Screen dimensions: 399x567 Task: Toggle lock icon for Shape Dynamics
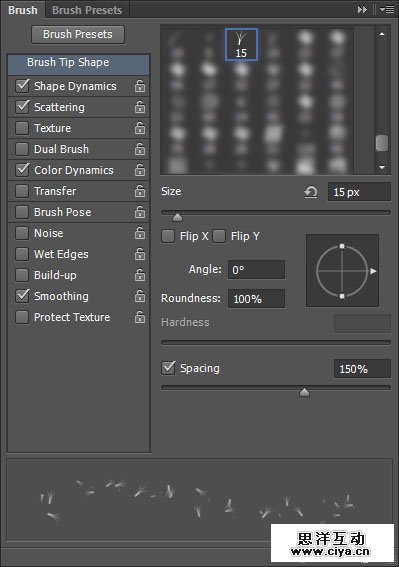tap(140, 86)
